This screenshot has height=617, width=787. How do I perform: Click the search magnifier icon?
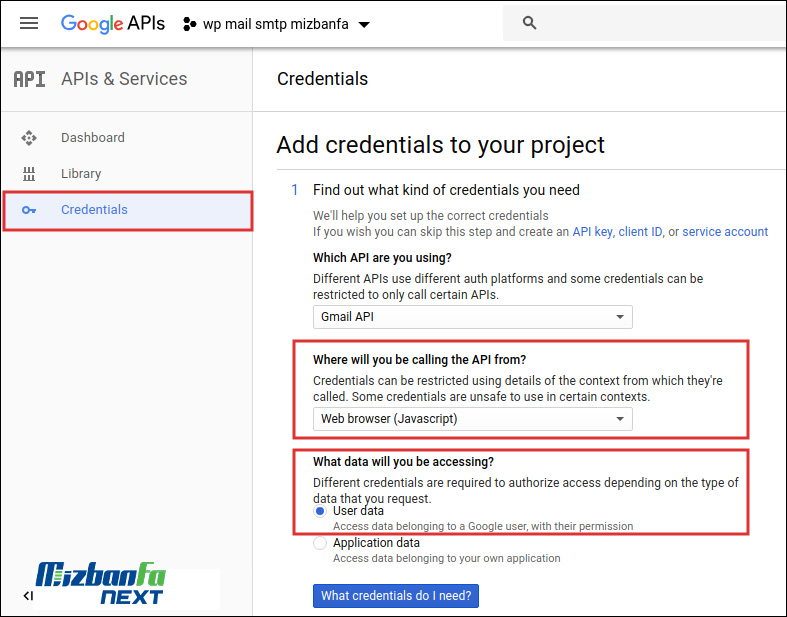pos(530,23)
